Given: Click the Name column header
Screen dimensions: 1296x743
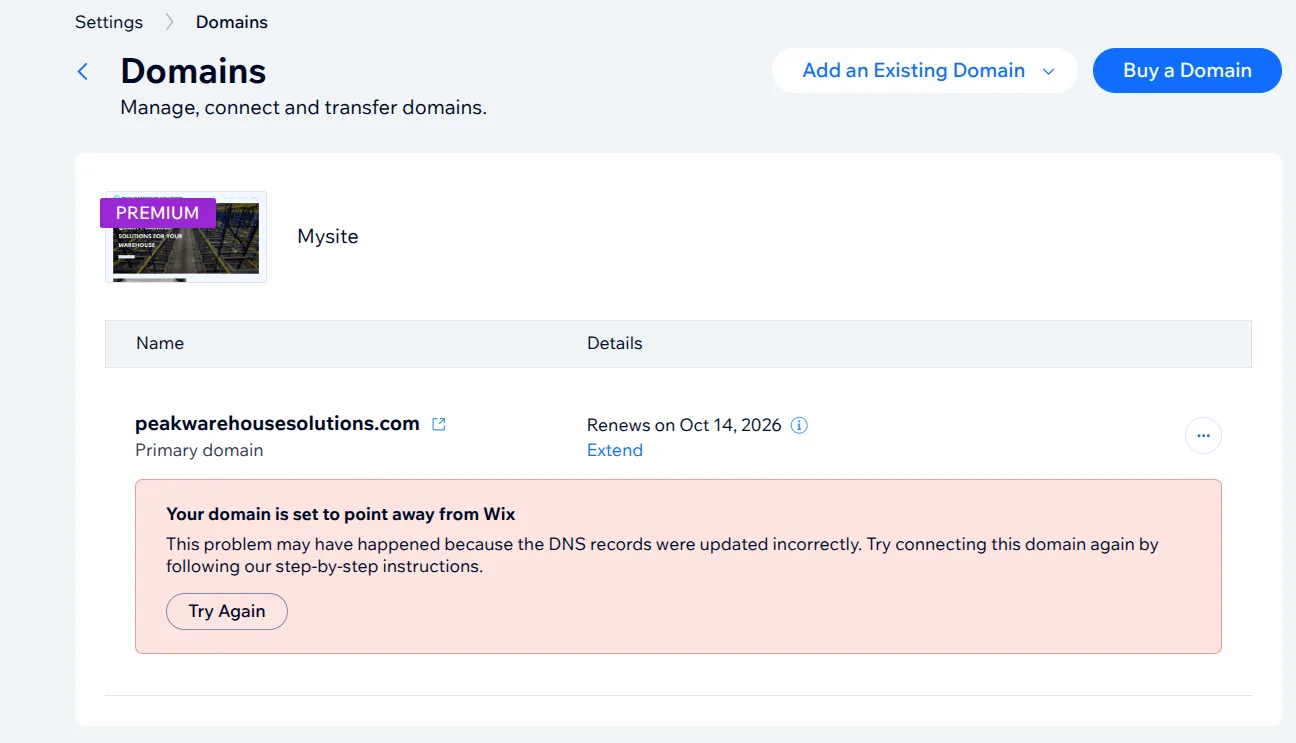Looking at the screenshot, I should tap(160, 343).
